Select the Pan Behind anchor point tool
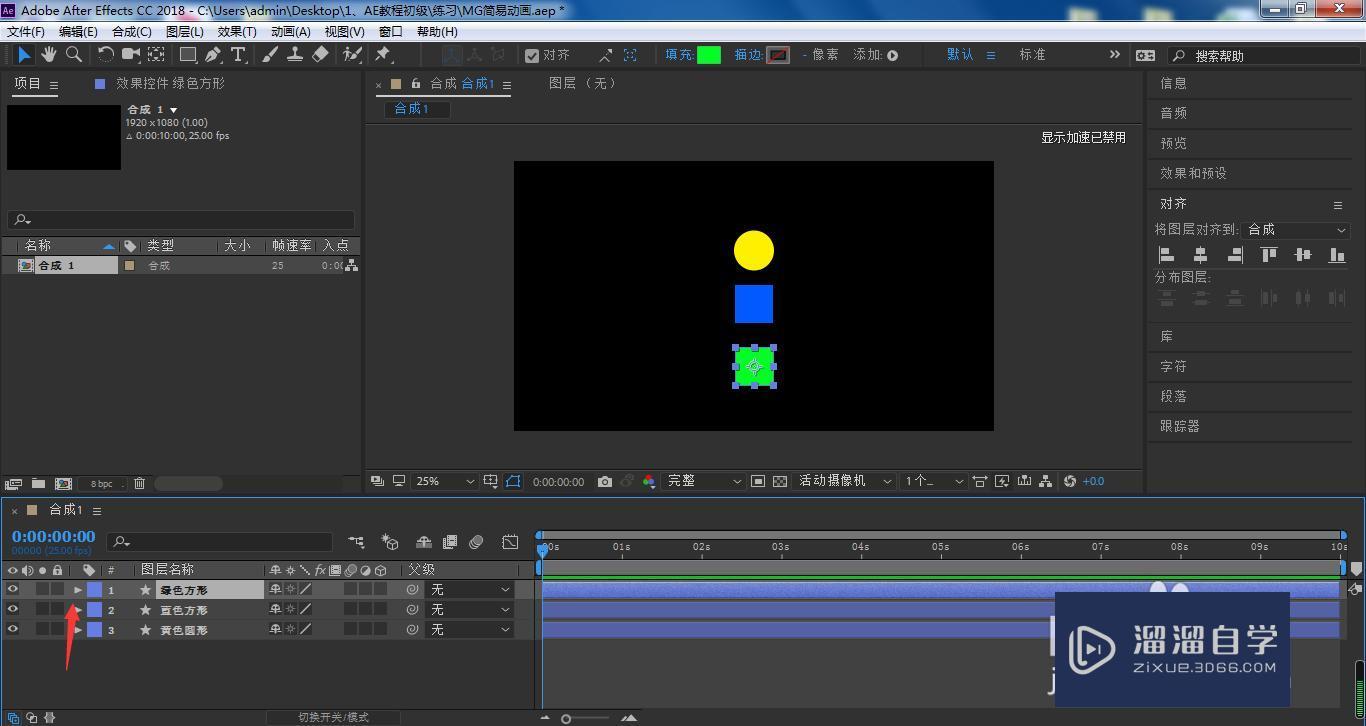1366x726 pixels. click(x=157, y=55)
